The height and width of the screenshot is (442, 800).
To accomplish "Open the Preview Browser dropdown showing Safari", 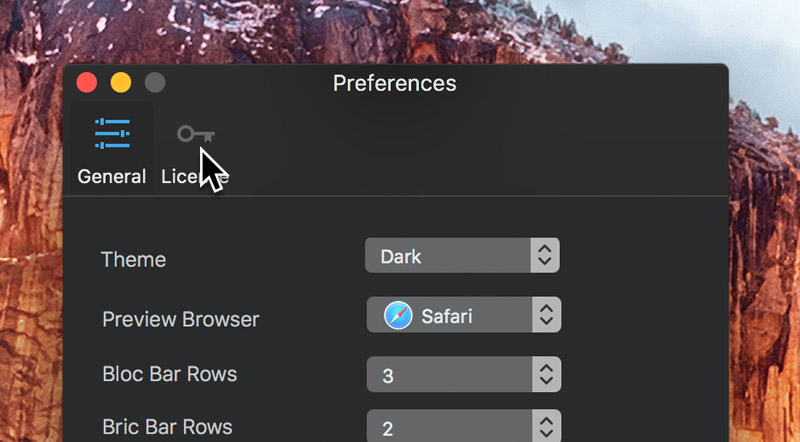I will click(464, 315).
